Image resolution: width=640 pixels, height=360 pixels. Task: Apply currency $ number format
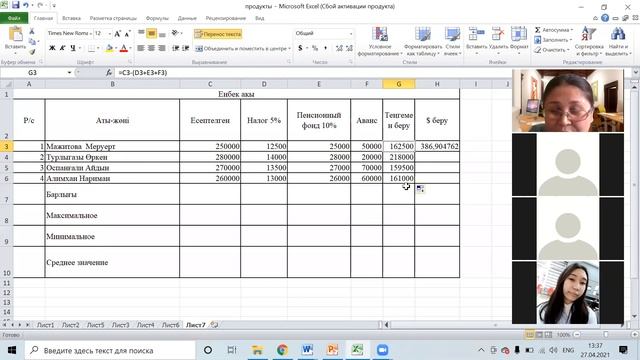point(300,48)
